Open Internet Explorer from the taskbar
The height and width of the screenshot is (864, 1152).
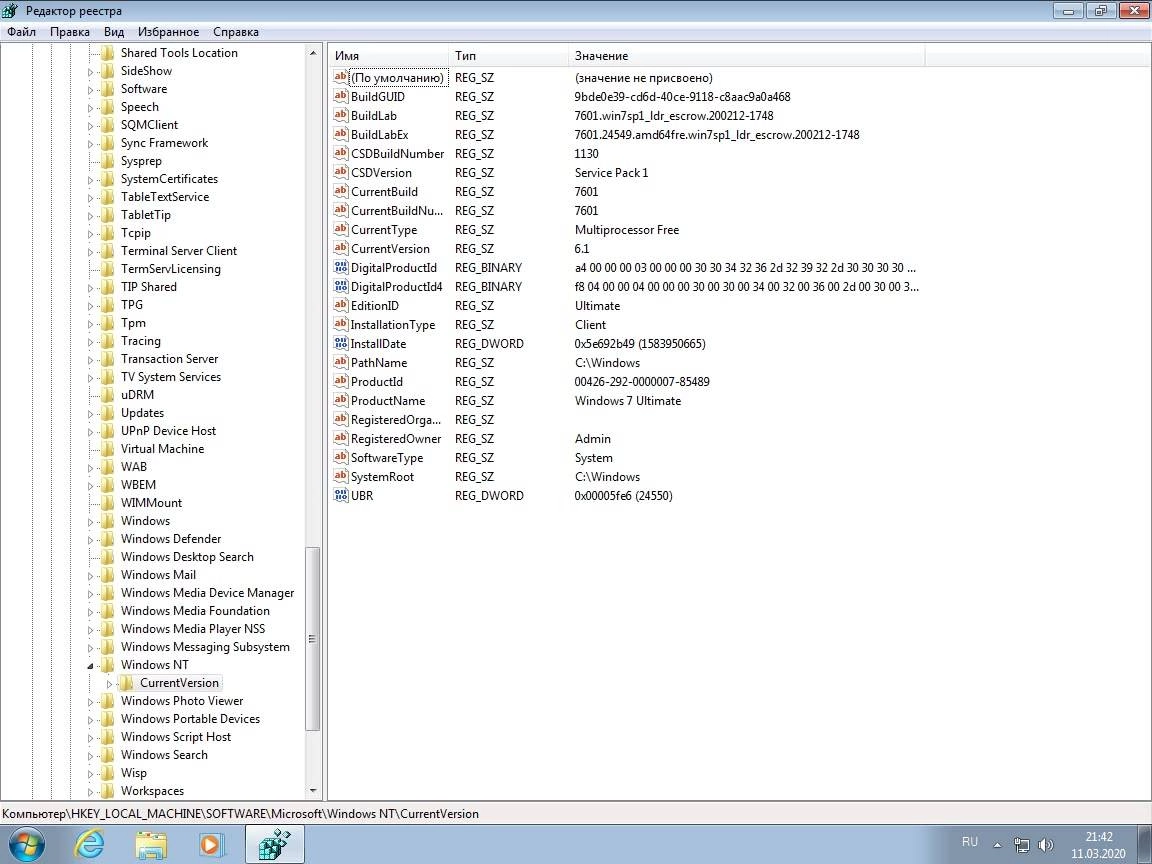pos(89,844)
